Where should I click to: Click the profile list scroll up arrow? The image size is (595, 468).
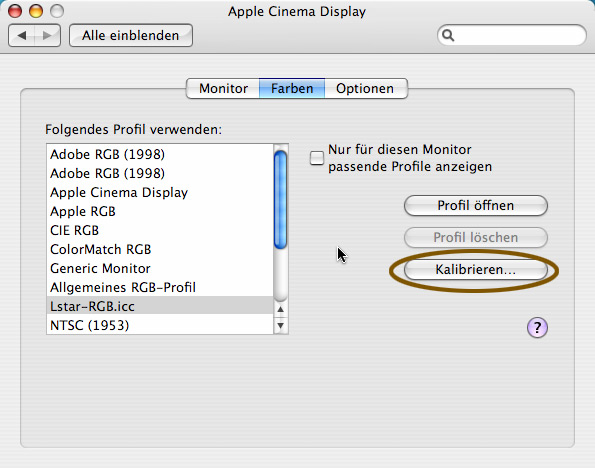click(x=281, y=309)
